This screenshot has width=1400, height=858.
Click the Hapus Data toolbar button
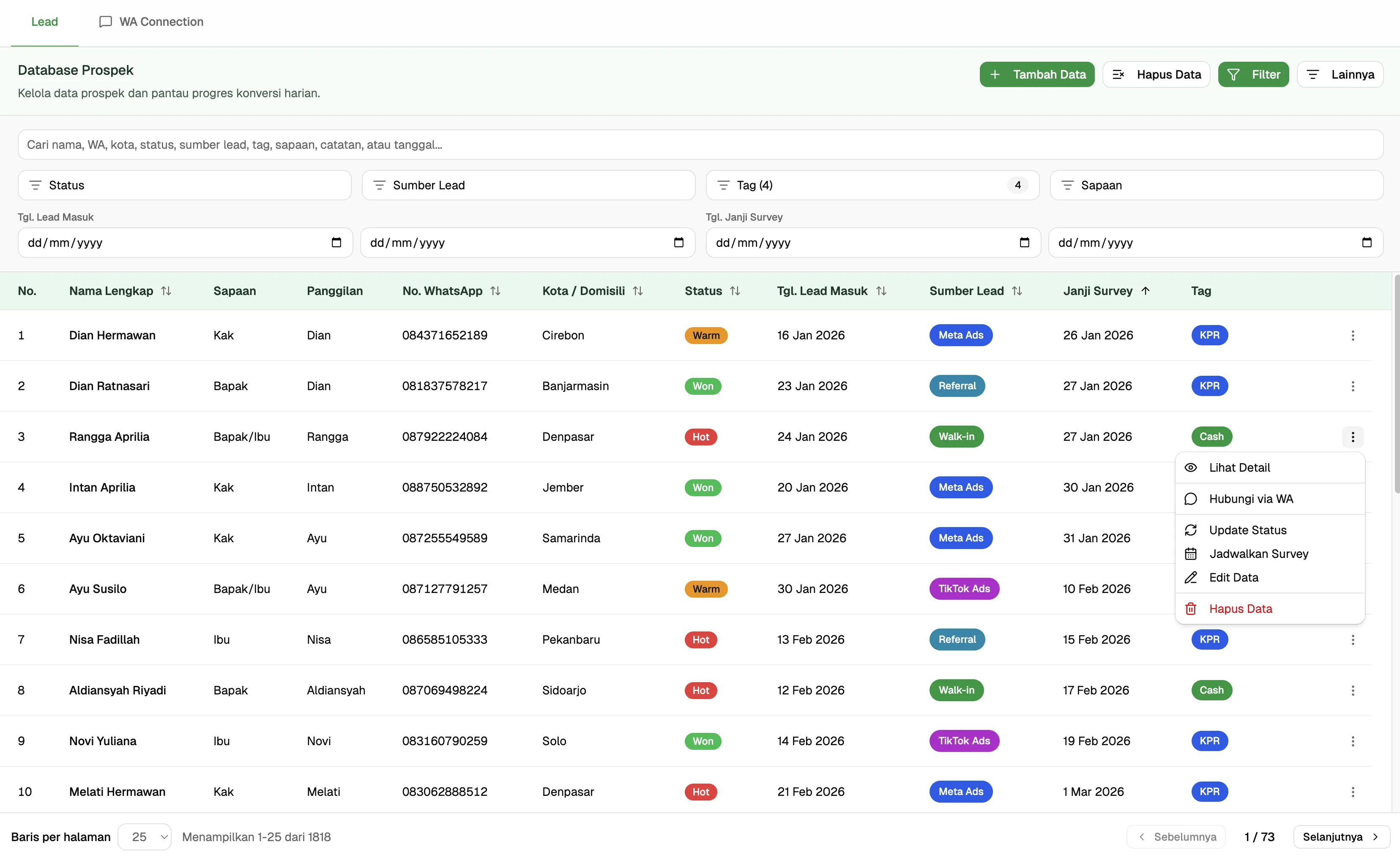click(x=1156, y=74)
